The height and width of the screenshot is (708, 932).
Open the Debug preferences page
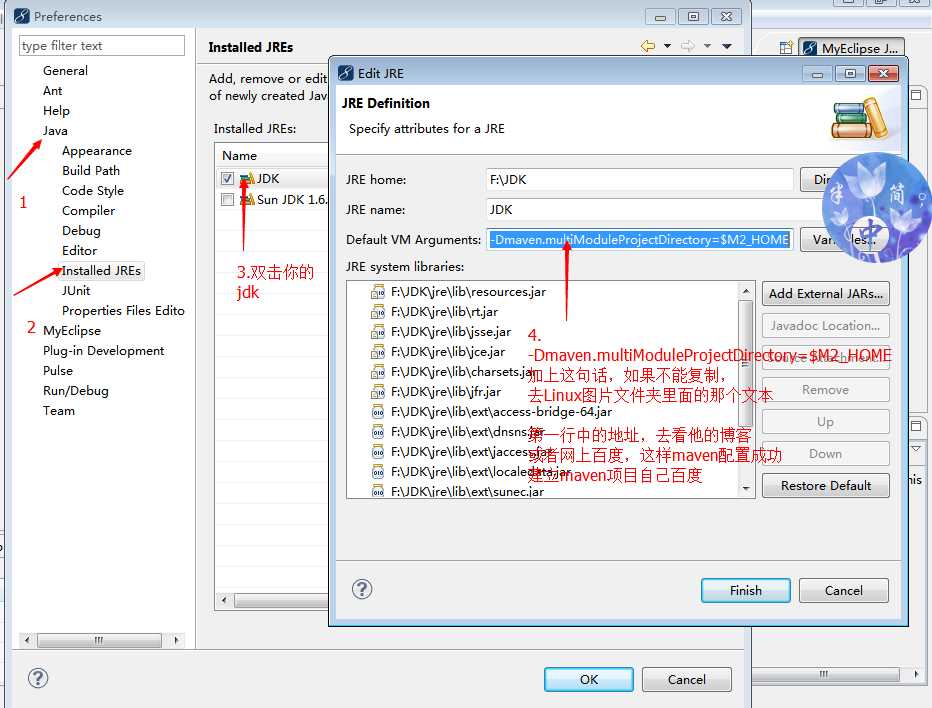click(x=81, y=231)
